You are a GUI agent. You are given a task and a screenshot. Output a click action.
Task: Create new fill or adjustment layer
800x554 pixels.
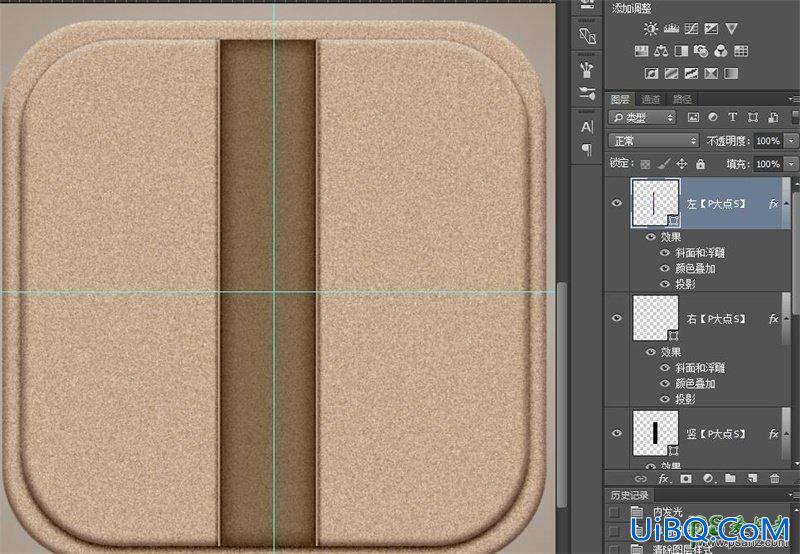pyautogui.click(x=708, y=479)
